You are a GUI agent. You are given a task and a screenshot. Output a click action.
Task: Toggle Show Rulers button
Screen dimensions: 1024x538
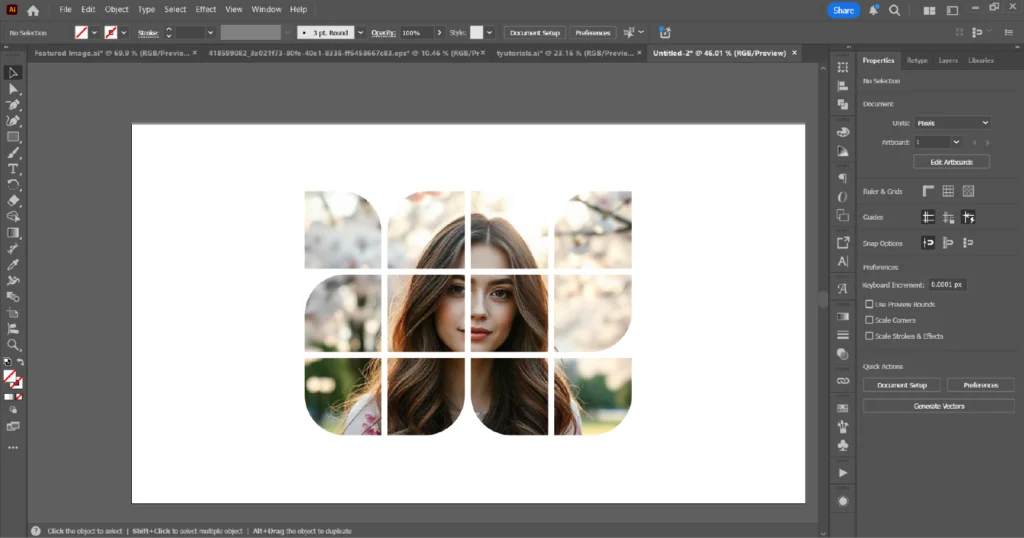pyautogui.click(x=928, y=191)
